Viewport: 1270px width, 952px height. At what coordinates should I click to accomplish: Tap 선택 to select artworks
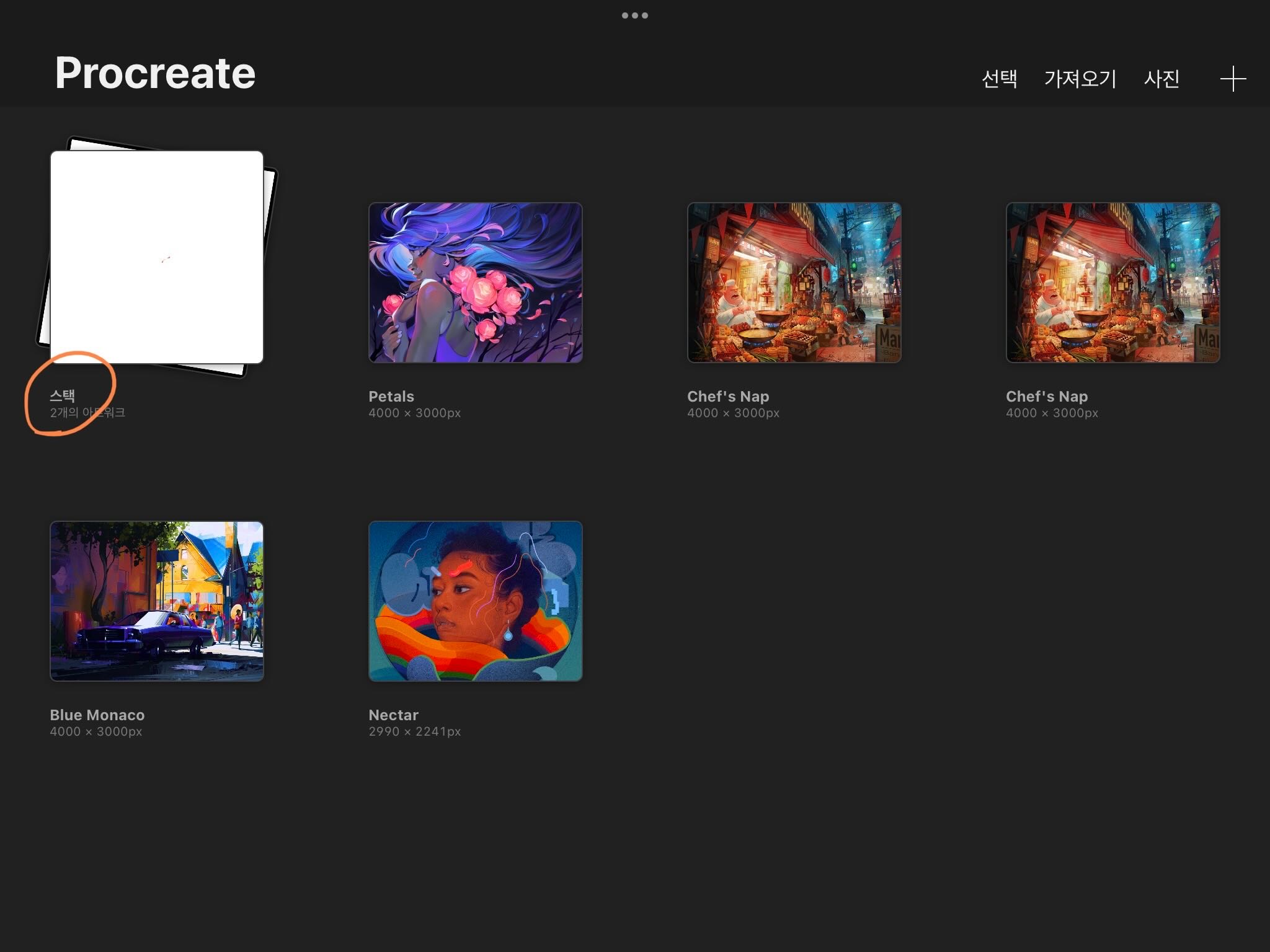[x=999, y=79]
